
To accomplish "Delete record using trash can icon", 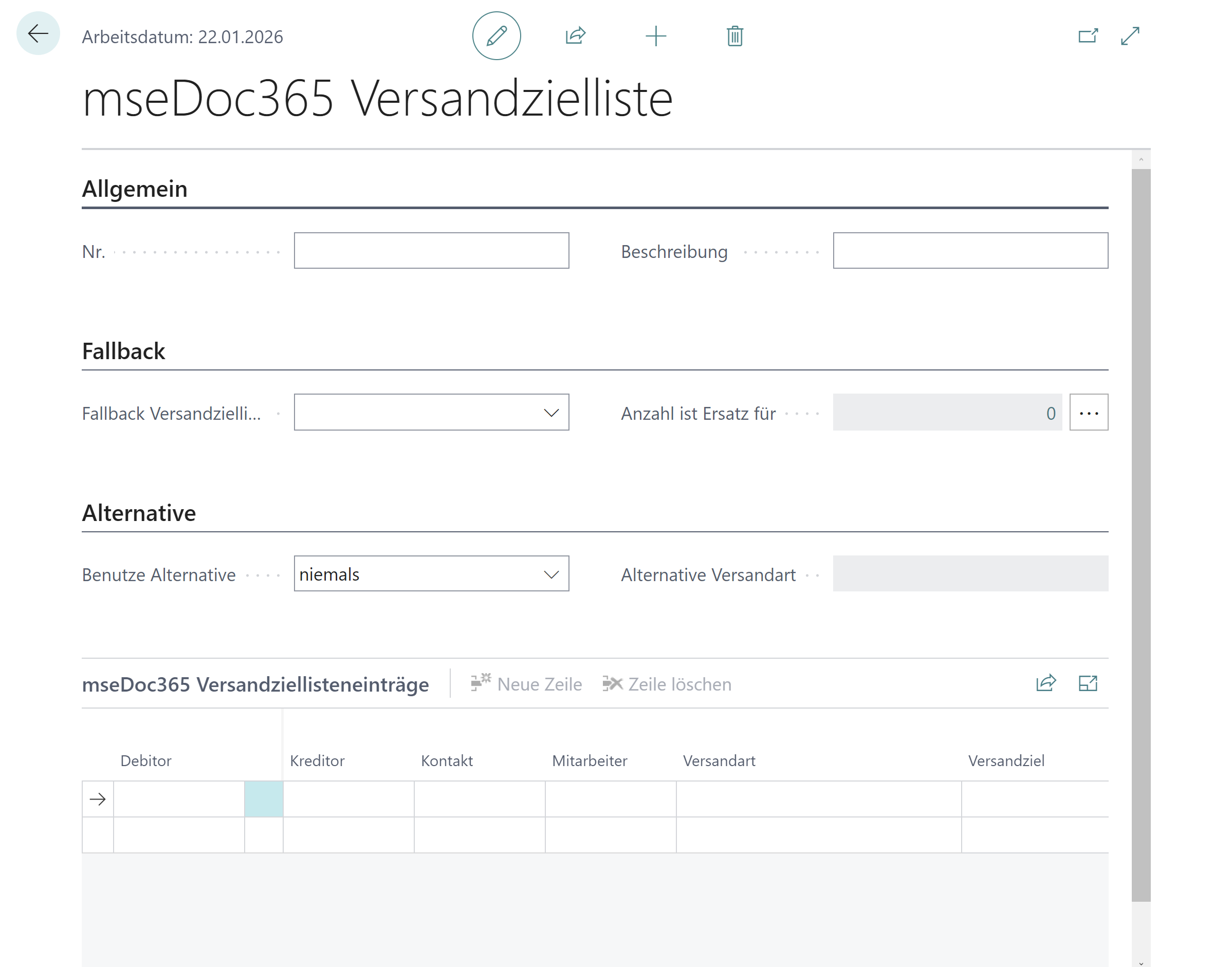I will pos(734,35).
